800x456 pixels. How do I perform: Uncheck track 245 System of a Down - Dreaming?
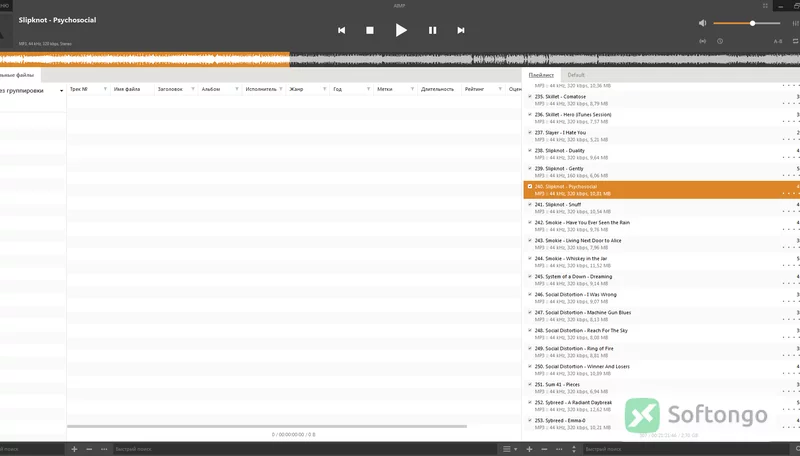tap(530, 276)
